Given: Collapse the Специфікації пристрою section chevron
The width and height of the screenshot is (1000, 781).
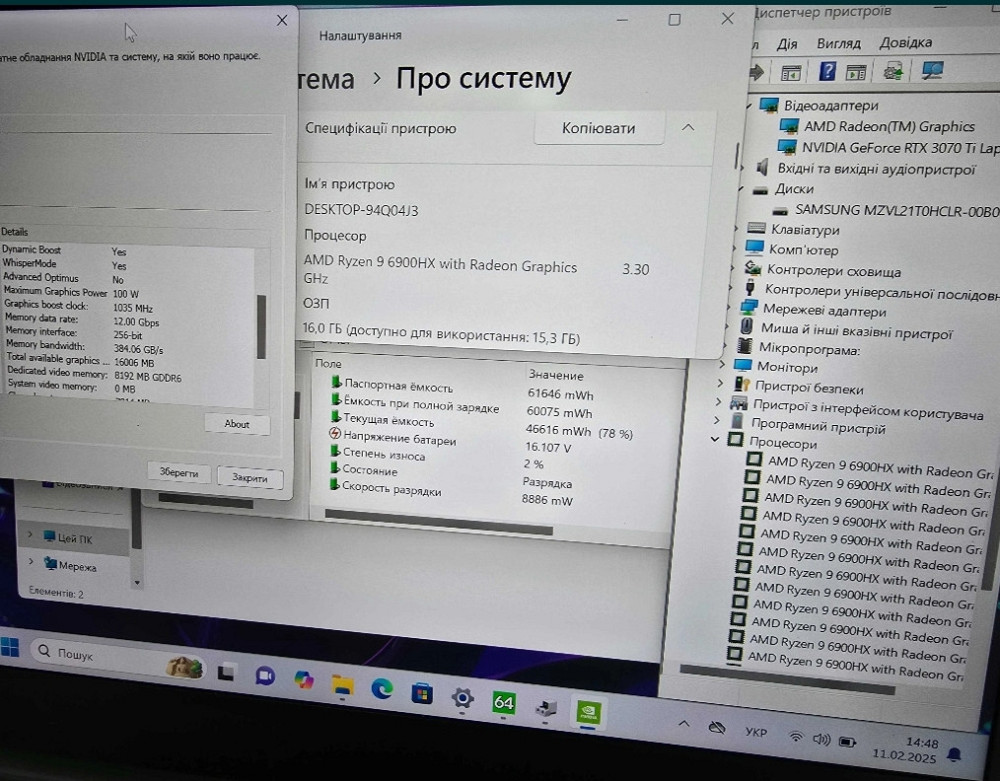Looking at the screenshot, I should pyautogui.click(x=687, y=128).
